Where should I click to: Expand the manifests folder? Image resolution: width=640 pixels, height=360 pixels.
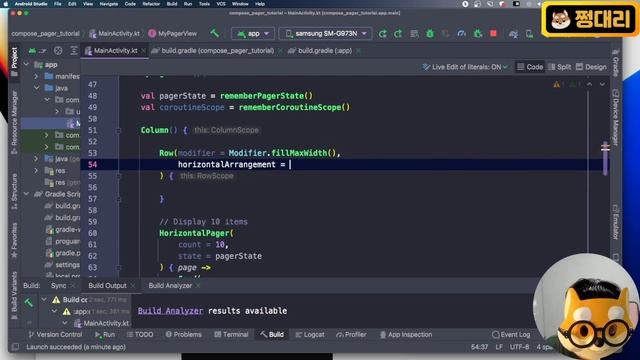coord(36,76)
